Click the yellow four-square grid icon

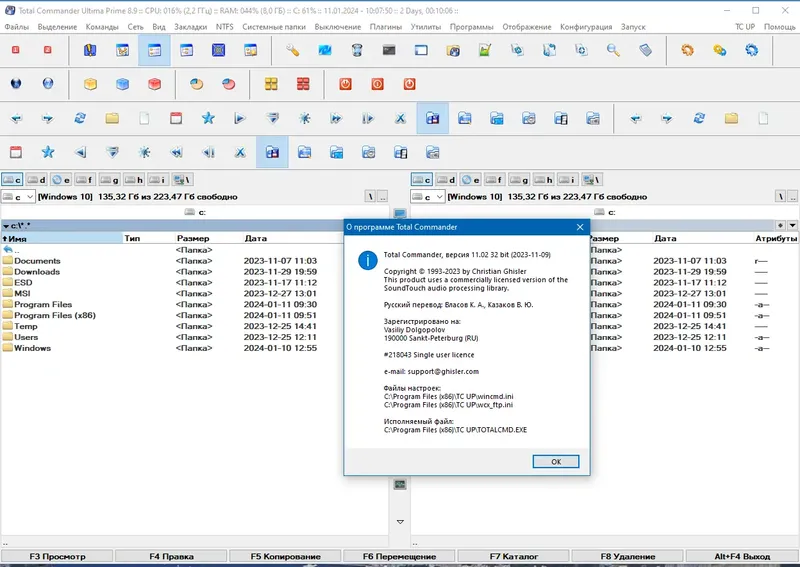(x=271, y=84)
